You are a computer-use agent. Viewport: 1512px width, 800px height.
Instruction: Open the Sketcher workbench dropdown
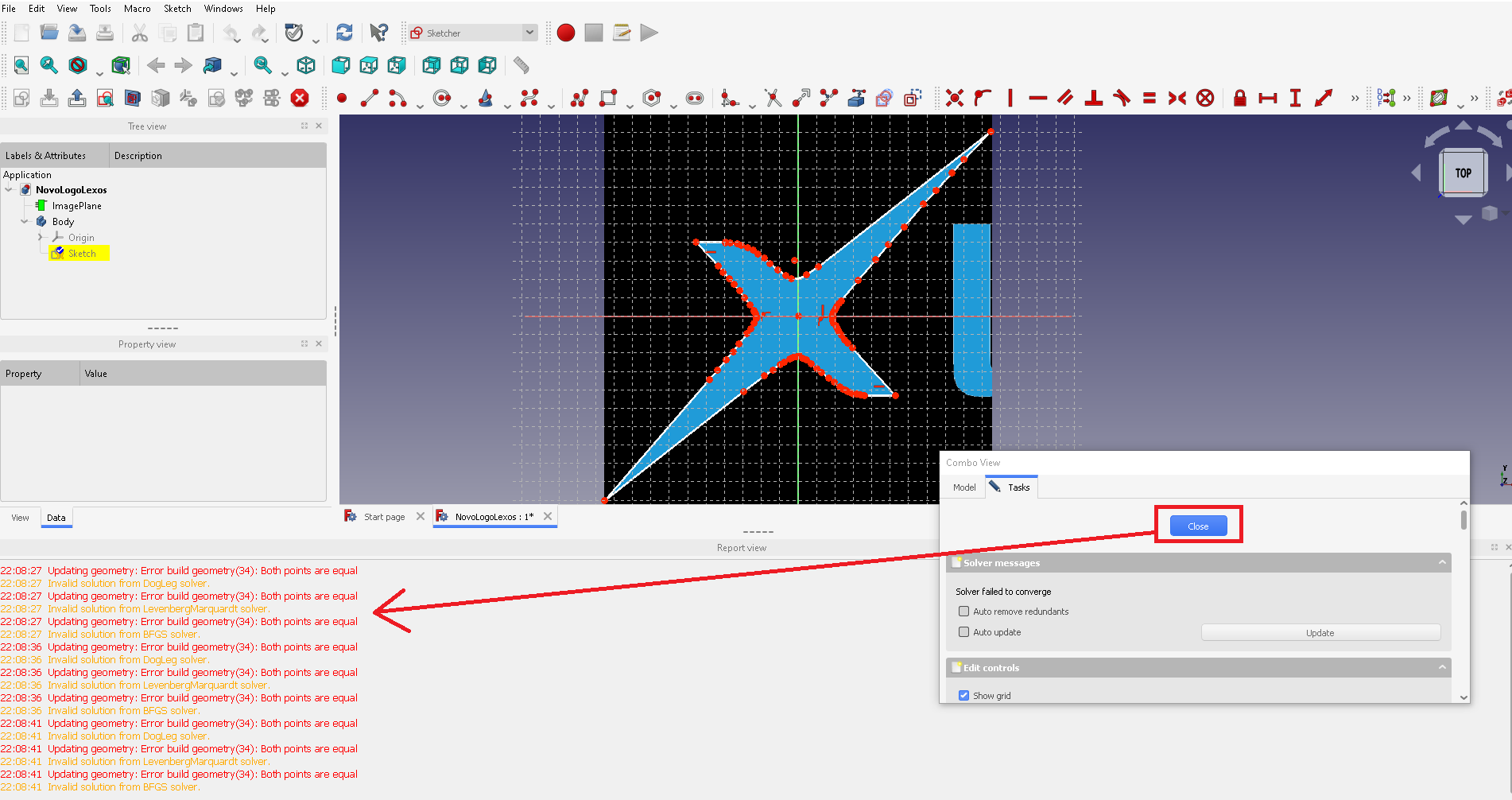pos(530,33)
